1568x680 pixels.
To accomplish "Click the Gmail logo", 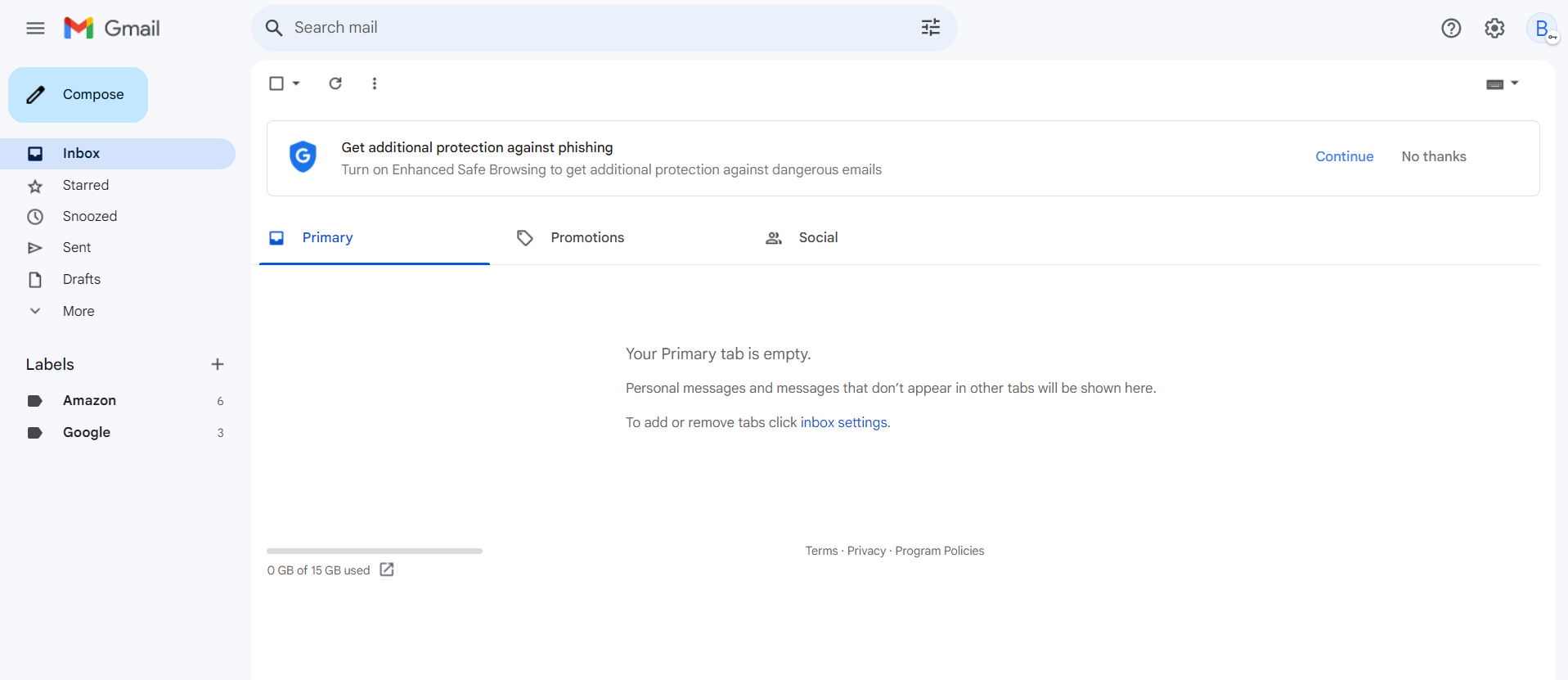I will point(112,28).
